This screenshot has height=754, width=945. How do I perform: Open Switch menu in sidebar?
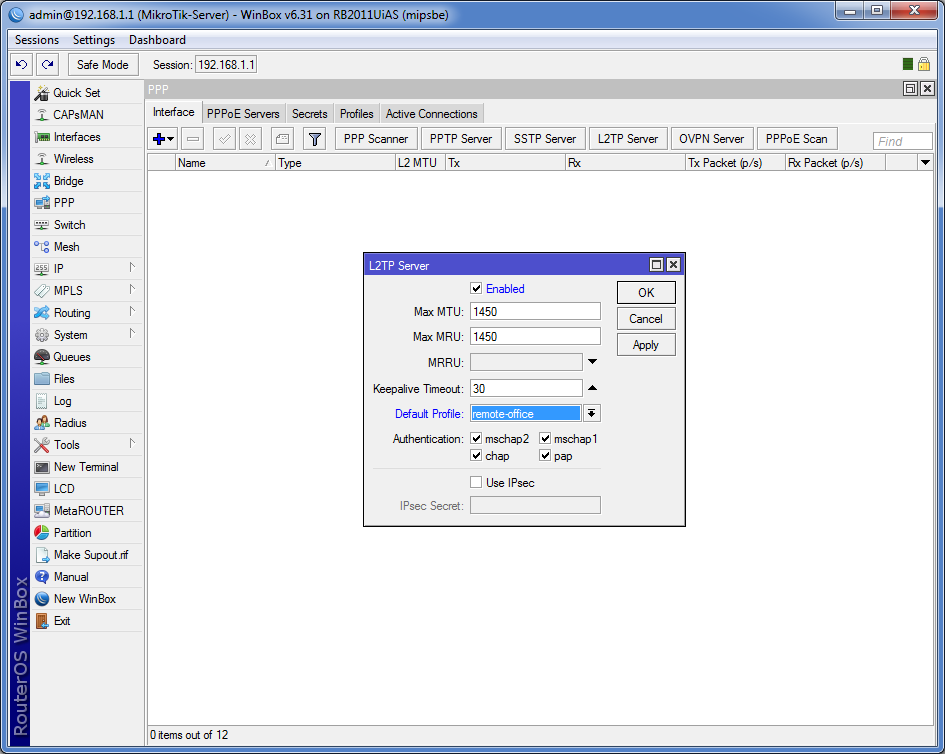pos(87,225)
